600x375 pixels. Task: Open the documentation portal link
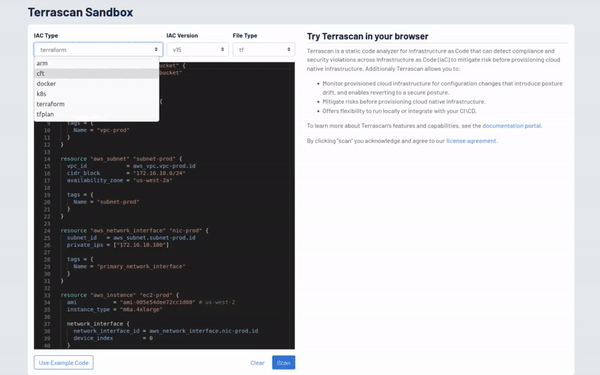click(512, 126)
